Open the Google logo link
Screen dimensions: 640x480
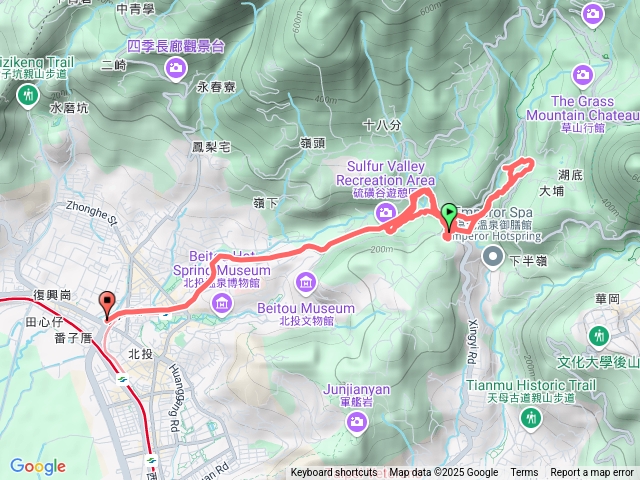click(38, 466)
